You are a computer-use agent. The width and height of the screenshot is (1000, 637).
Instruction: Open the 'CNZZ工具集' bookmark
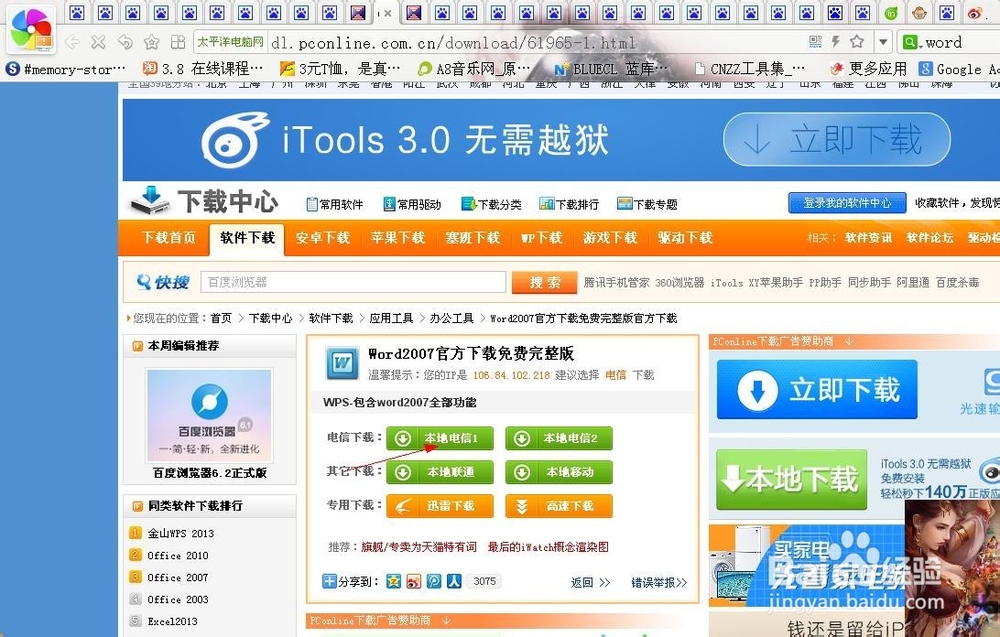click(749, 68)
